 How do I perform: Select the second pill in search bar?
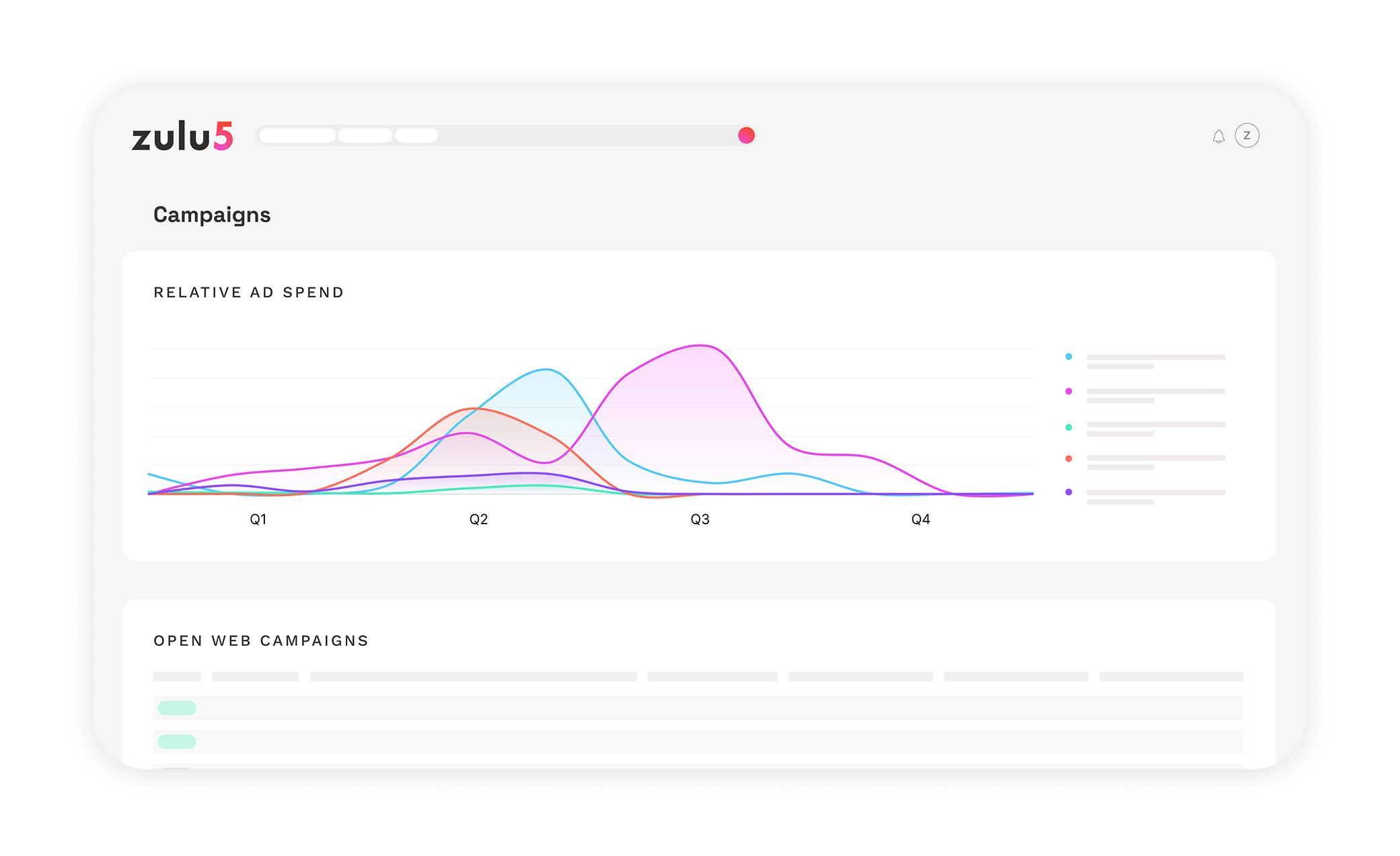pos(365,135)
